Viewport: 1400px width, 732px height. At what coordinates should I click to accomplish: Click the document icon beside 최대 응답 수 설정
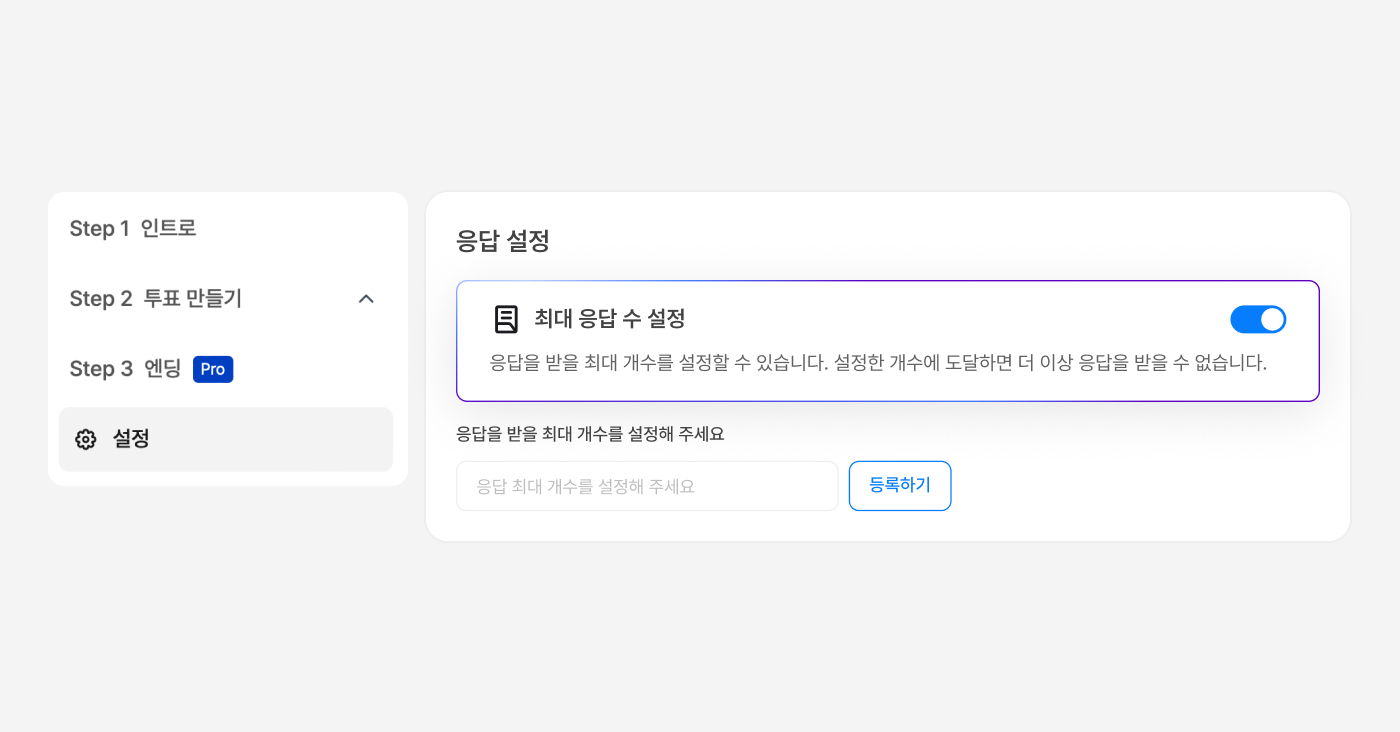(507, 319)
